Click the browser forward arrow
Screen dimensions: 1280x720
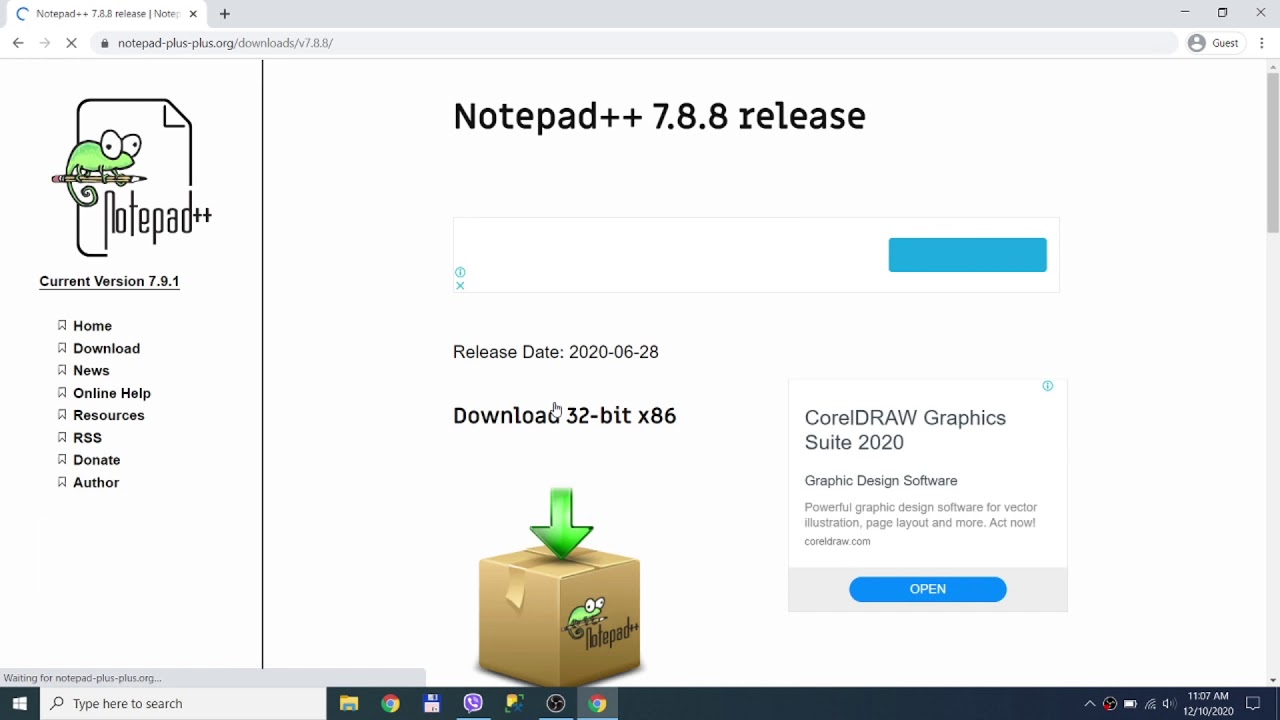44,43
